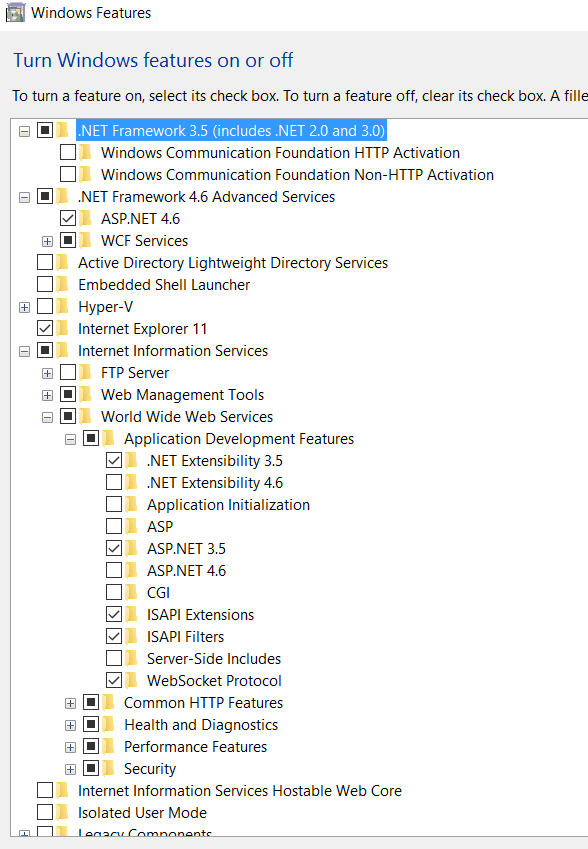Viewport: 588px width, 849px height.
Task: Collapse the Application Development Features node
Action: pos(70,440)
